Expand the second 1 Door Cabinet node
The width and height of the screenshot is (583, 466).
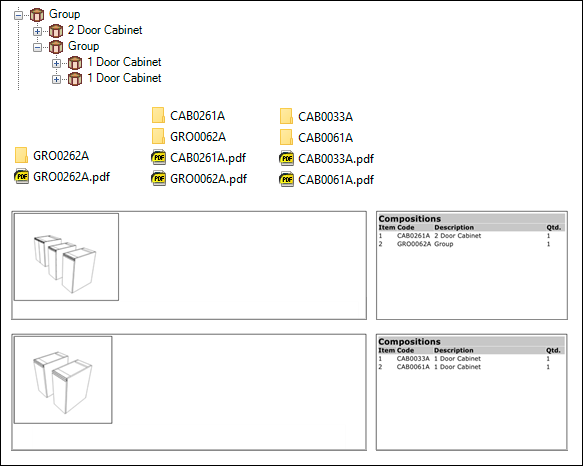coord(56,79)
